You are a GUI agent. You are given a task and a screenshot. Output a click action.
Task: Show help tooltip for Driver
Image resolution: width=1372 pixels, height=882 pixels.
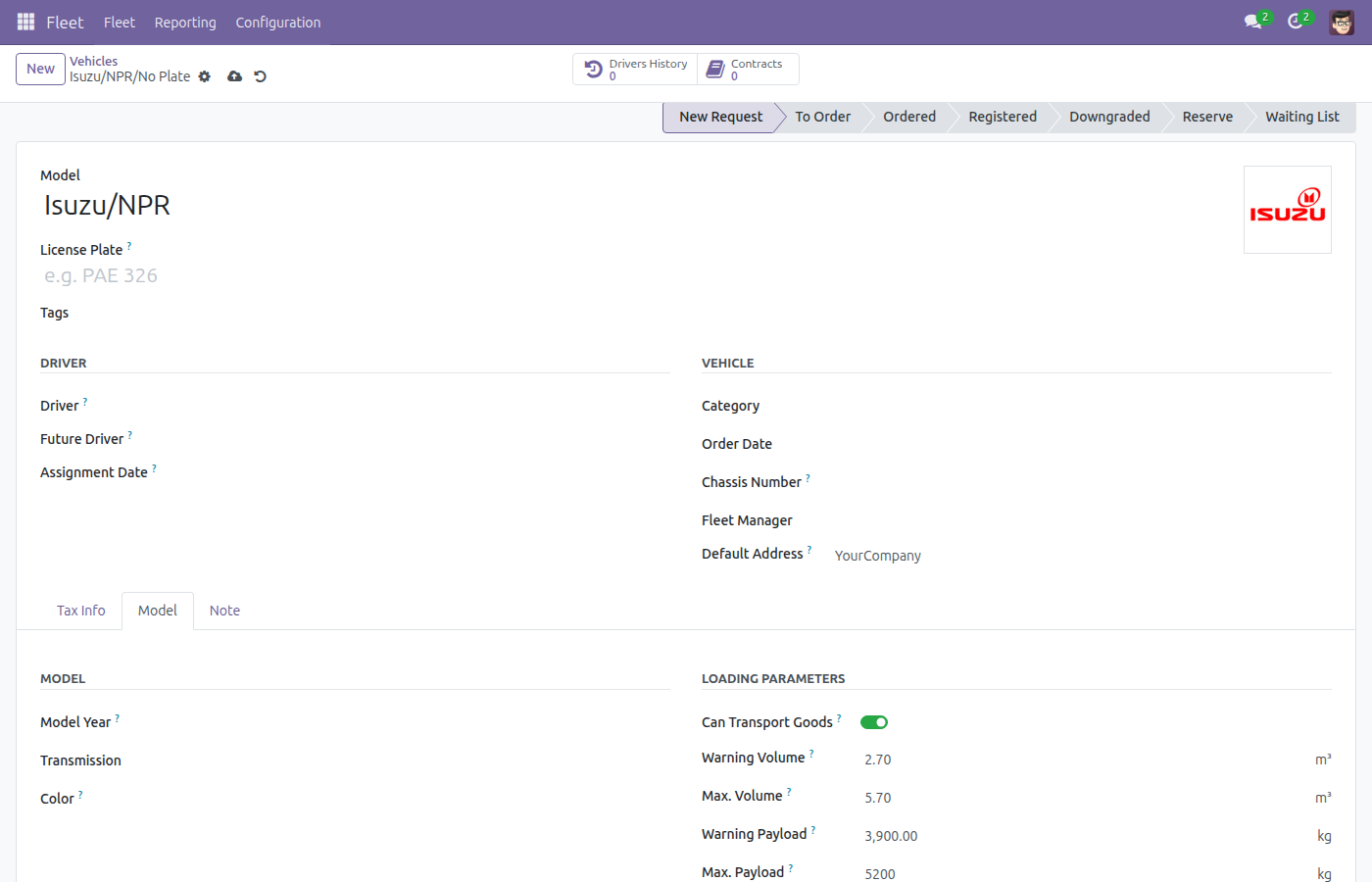pos(85,401)
